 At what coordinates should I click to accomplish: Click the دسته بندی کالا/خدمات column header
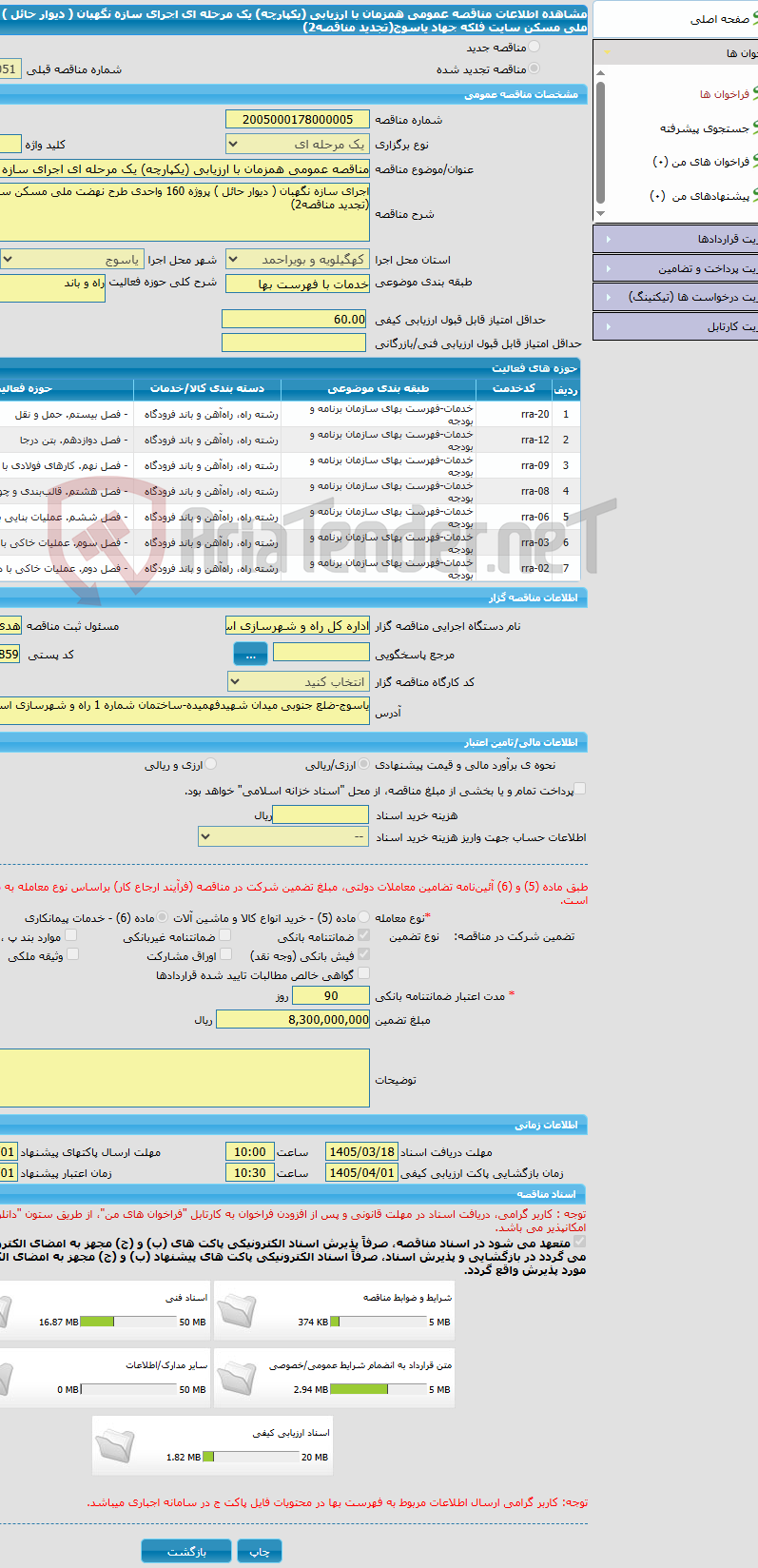tap(207, 388)
